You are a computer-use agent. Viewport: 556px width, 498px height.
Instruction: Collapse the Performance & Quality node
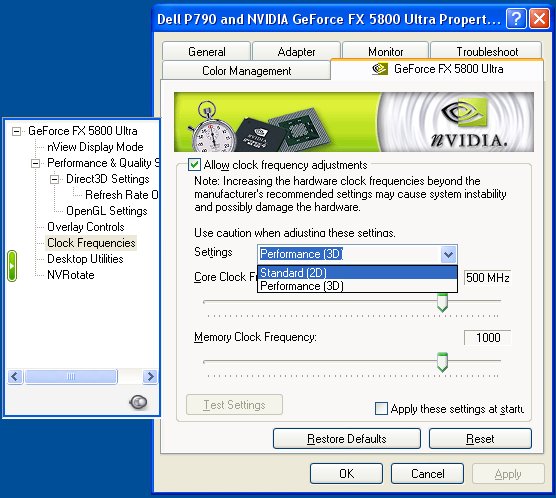click(x=35, y=164)
